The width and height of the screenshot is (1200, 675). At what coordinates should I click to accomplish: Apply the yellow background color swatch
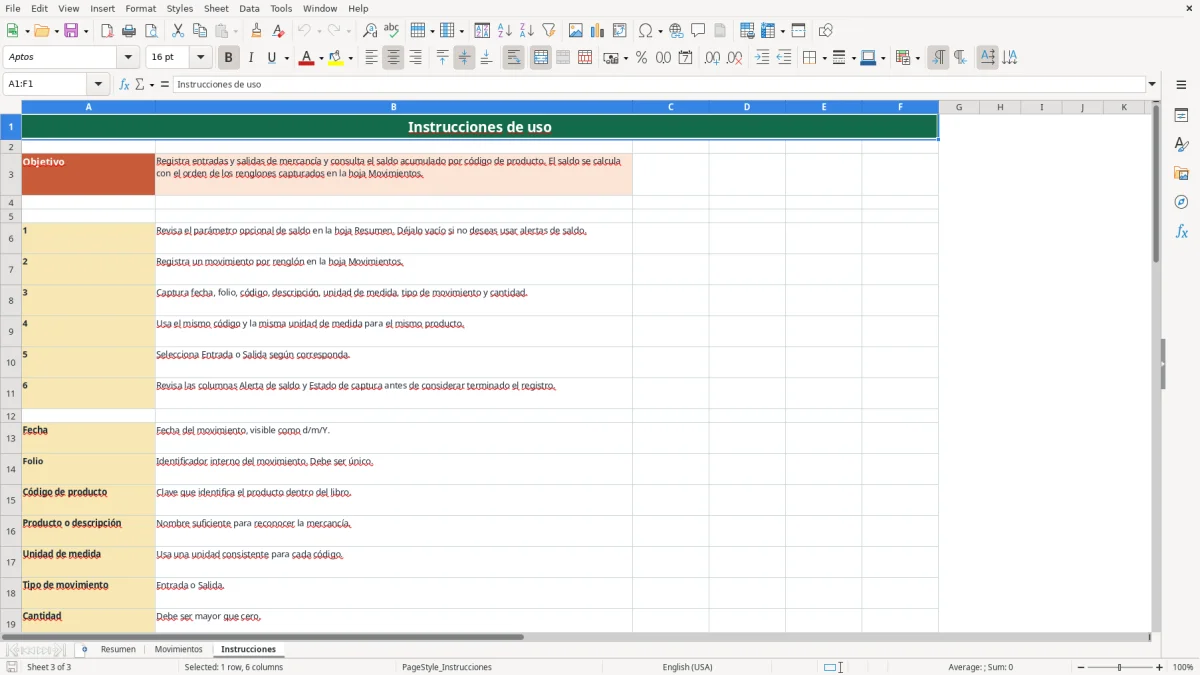coord(336,58)
